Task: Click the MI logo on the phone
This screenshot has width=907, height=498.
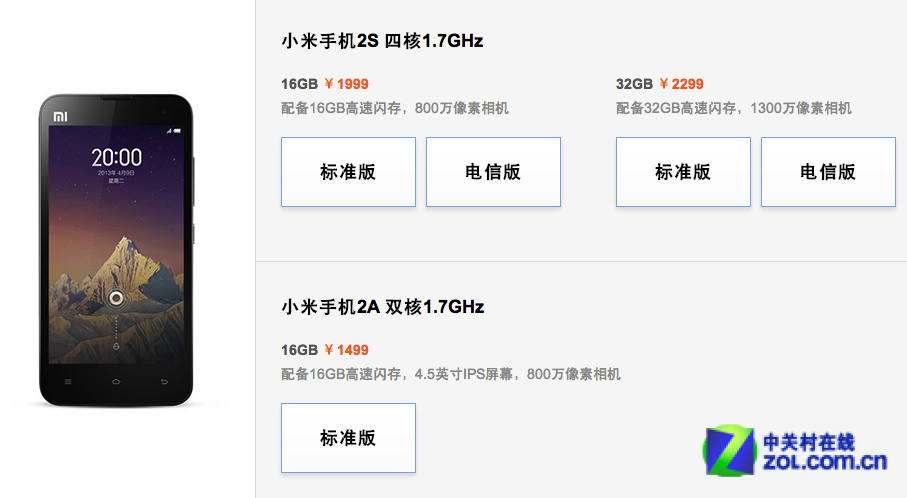Action: [61, 117]
